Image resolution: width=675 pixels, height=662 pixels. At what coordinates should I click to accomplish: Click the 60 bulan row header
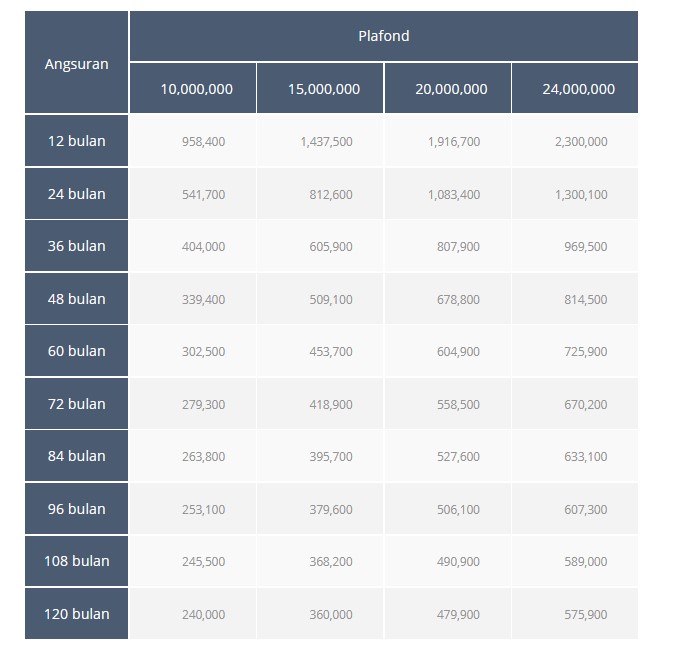[77, 351]
